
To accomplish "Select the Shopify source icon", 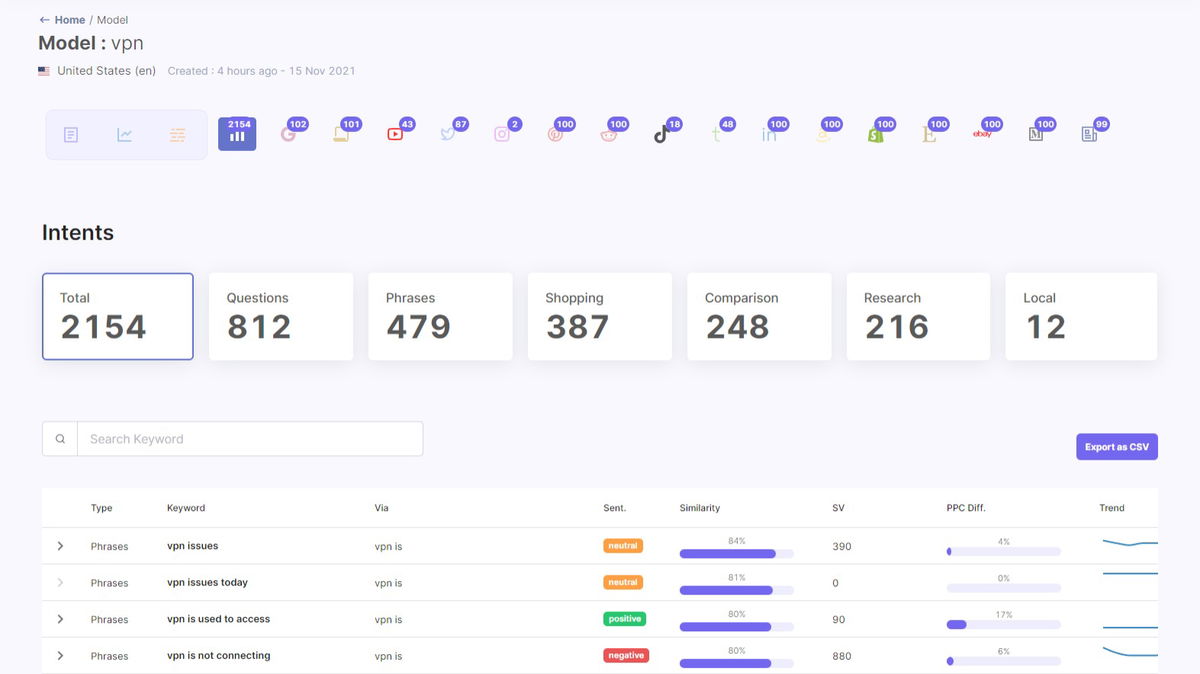I will click(x=875, y=134).
